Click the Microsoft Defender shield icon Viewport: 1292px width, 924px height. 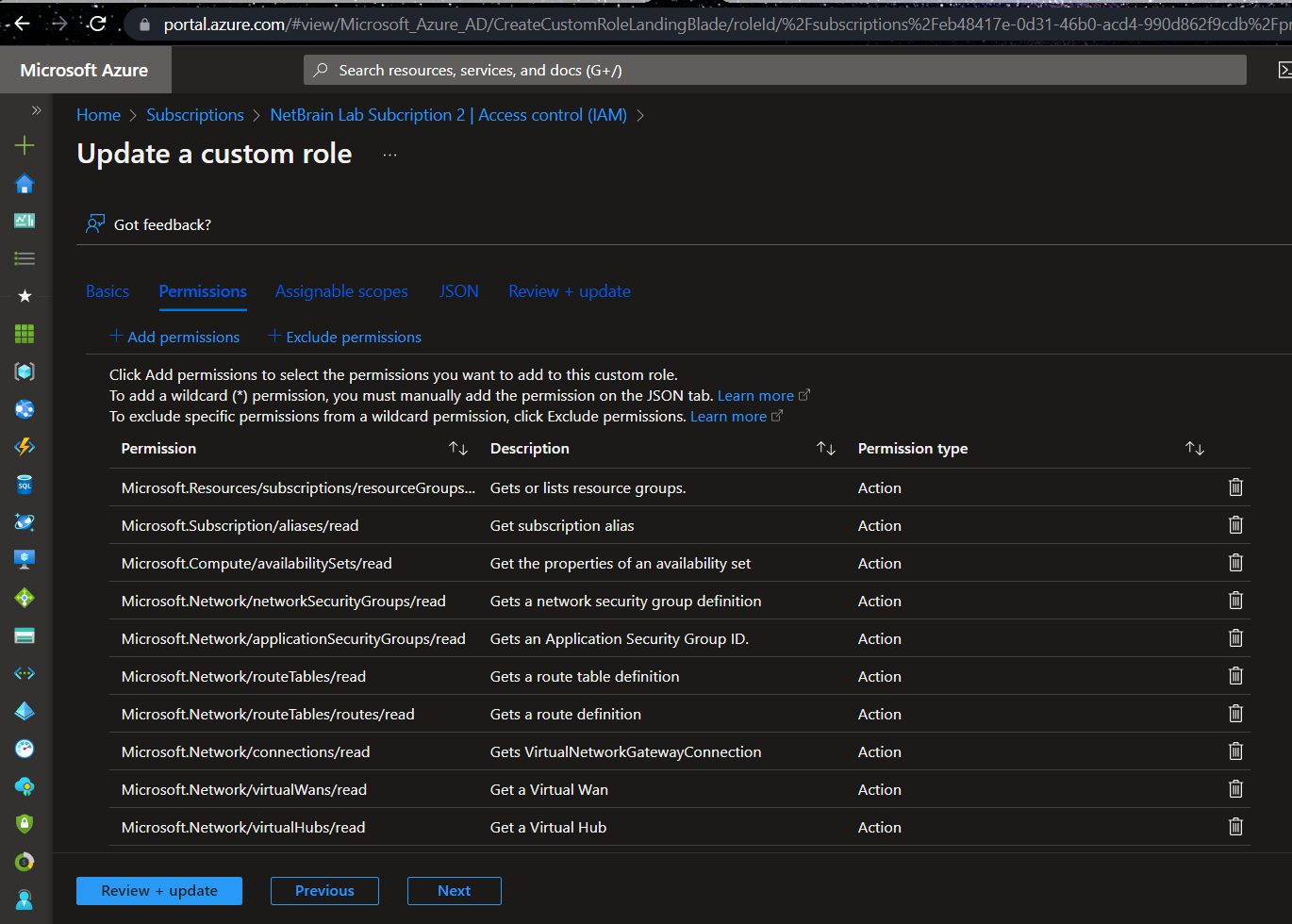coord(24,823)
